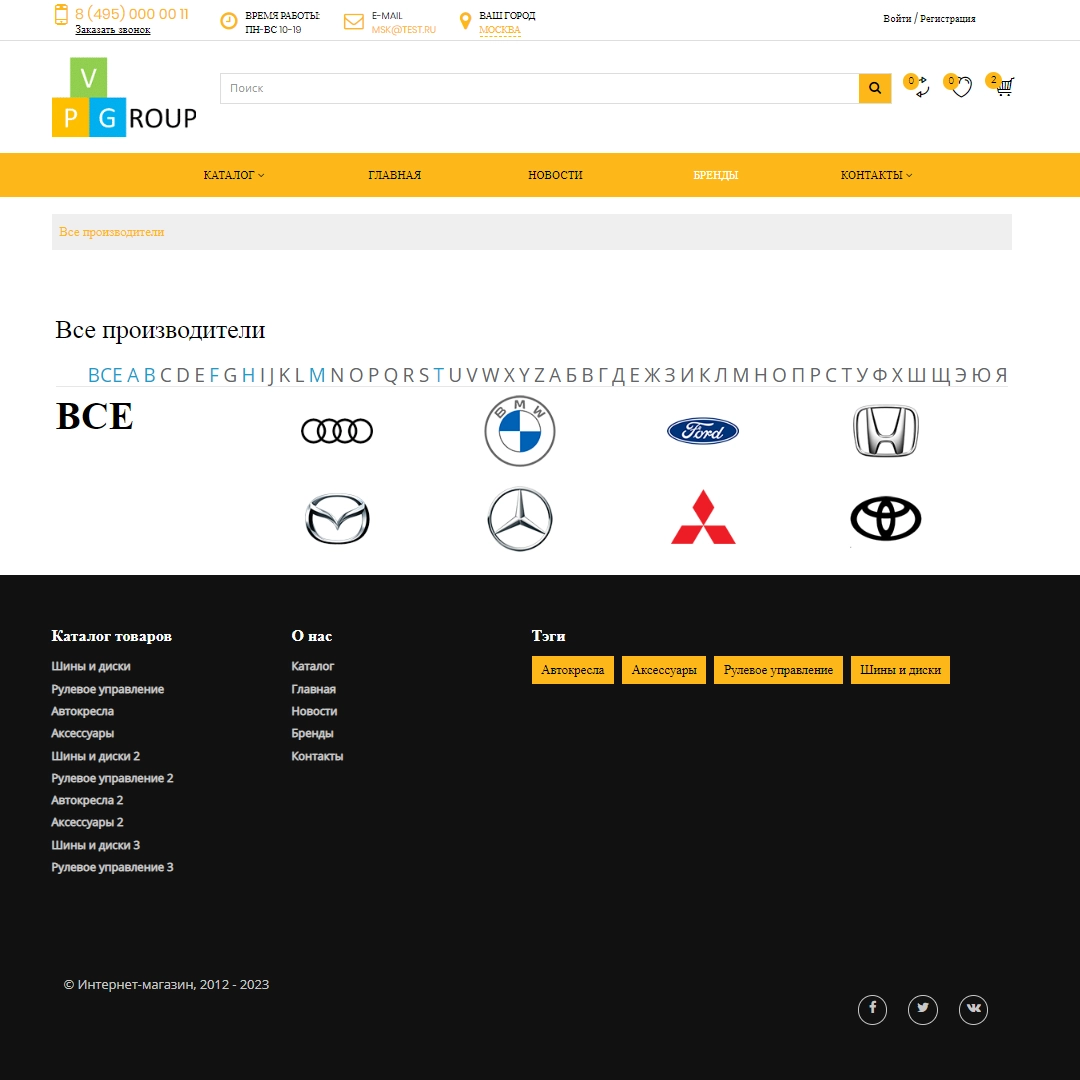Image resolution: width=1080 pixels, height=1080 pixels.
Task: Click the Заказать звонок link
Action: [112, 29]
